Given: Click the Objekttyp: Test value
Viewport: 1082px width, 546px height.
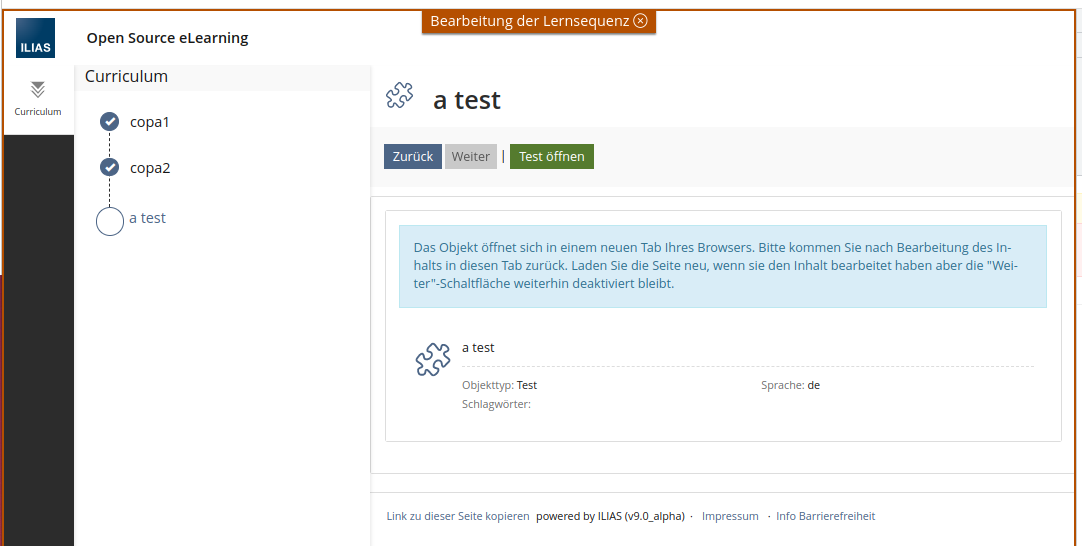Looking at the screenshot, I should point(527,385).
